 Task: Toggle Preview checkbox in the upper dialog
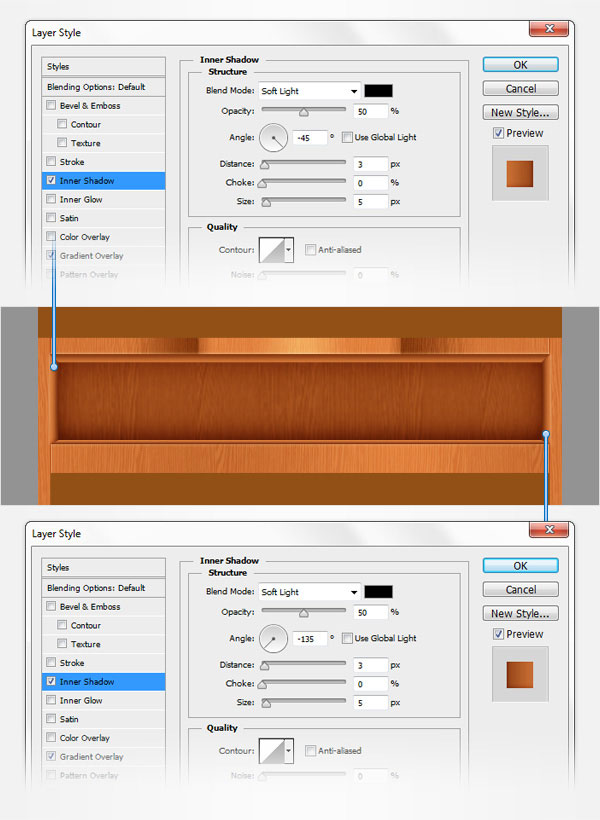tap(499, 133)
